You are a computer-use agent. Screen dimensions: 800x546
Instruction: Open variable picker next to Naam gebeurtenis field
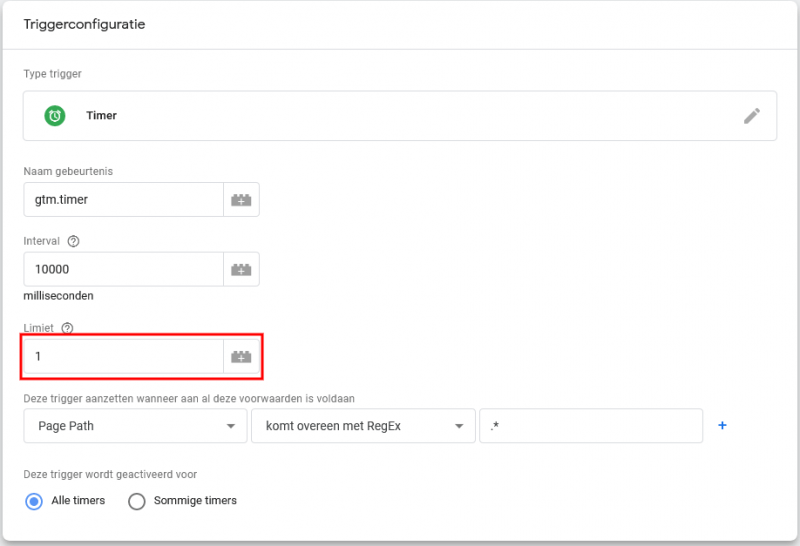[x=241, y=200]
